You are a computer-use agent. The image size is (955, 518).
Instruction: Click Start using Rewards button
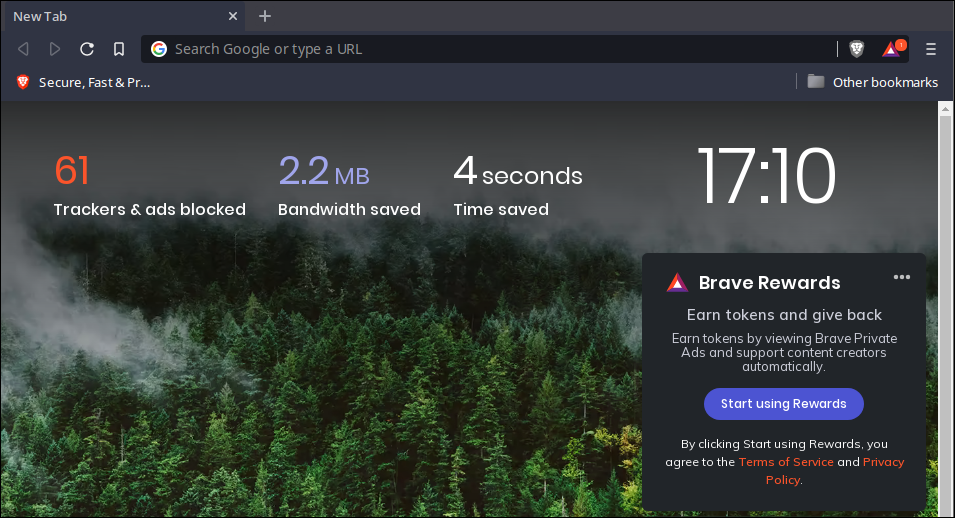click(x=784, y=404)
